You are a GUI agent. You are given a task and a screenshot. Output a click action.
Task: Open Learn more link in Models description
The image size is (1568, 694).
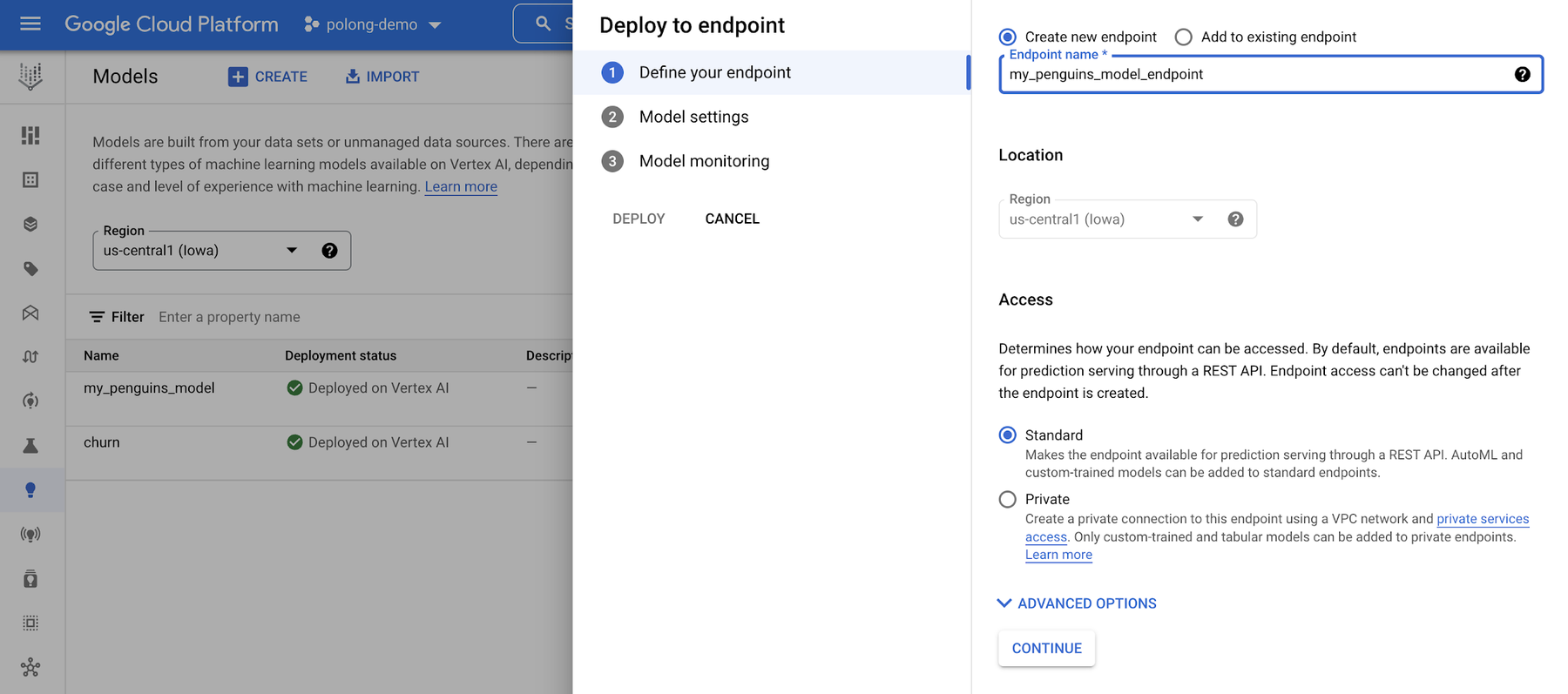(461, 186)
